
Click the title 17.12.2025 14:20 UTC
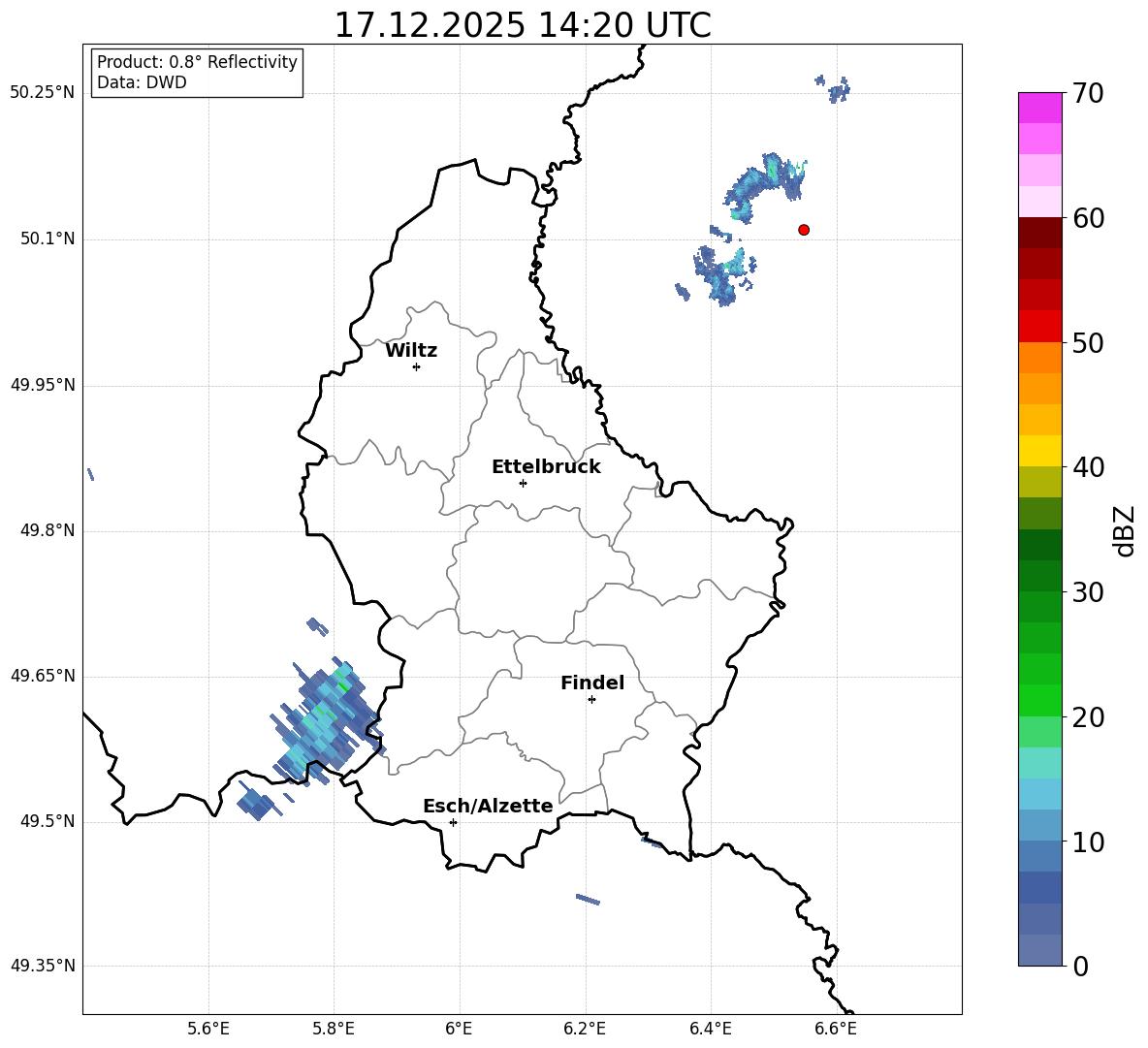(523, 25)
